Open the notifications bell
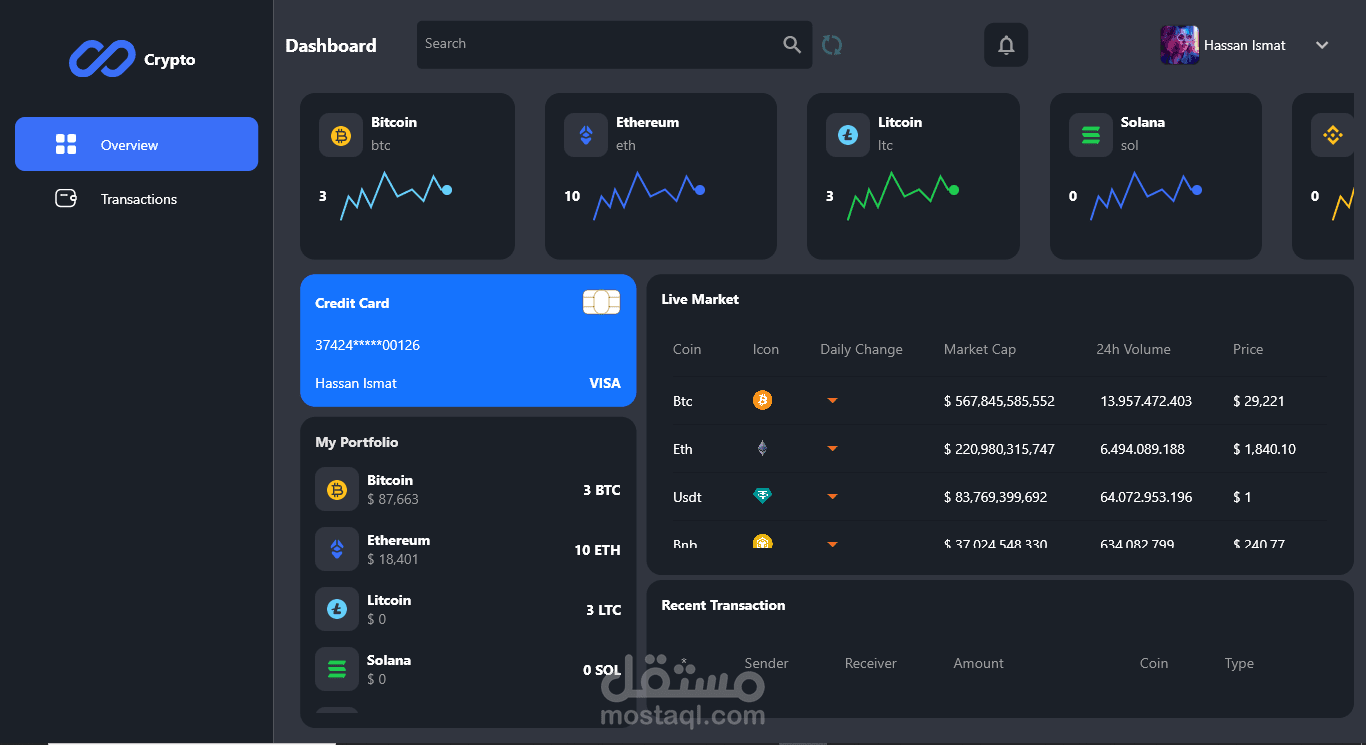The image size is (1366, 745). (x=1005, y=44)
